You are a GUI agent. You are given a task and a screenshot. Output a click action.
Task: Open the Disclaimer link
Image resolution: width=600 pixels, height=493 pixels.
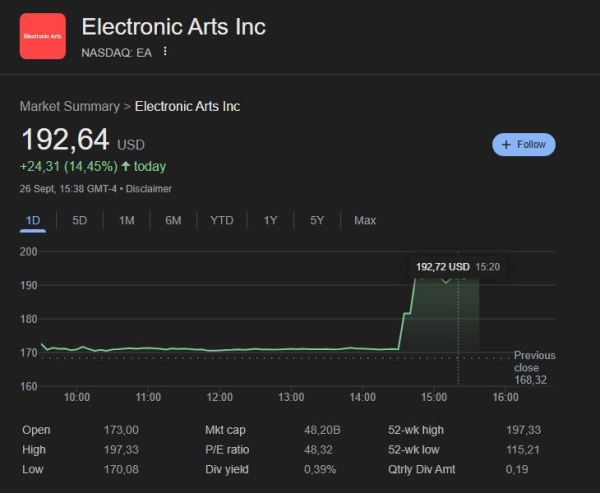[146, 188]
